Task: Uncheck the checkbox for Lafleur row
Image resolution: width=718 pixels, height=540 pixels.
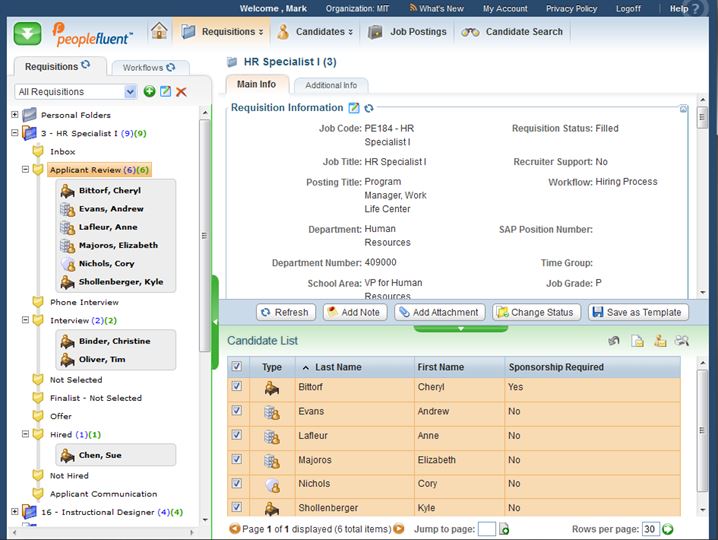Action: point(237,435)
